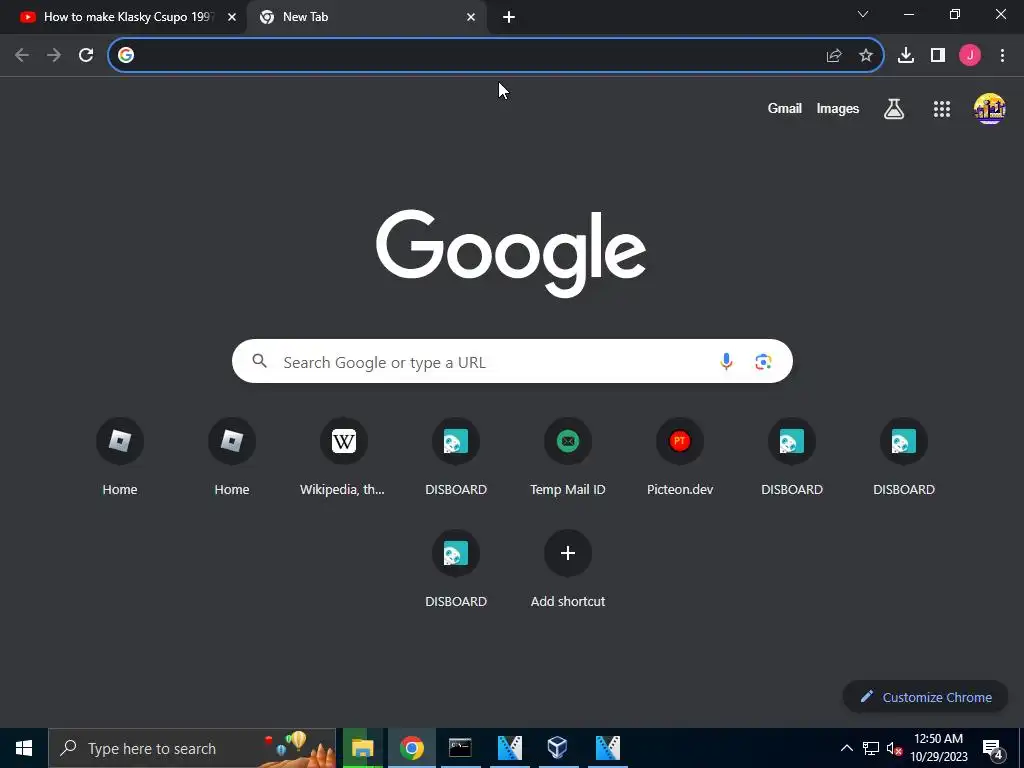This screenshot has width=1024, height=768.
Task: Close the YouTube Klasky Csupo tab
Action: 232,17
